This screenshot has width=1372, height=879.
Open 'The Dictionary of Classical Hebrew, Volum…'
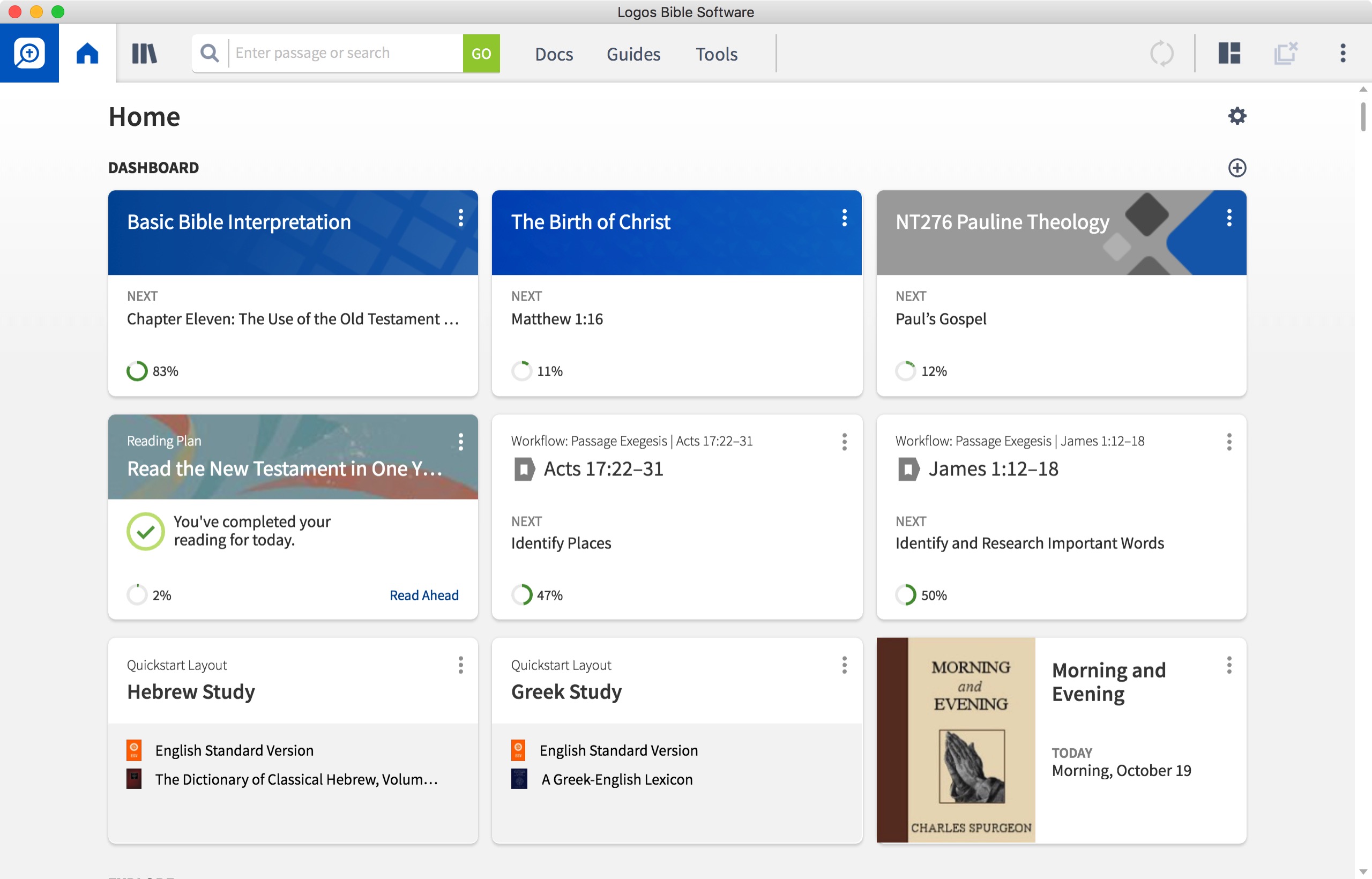(296, 779)
